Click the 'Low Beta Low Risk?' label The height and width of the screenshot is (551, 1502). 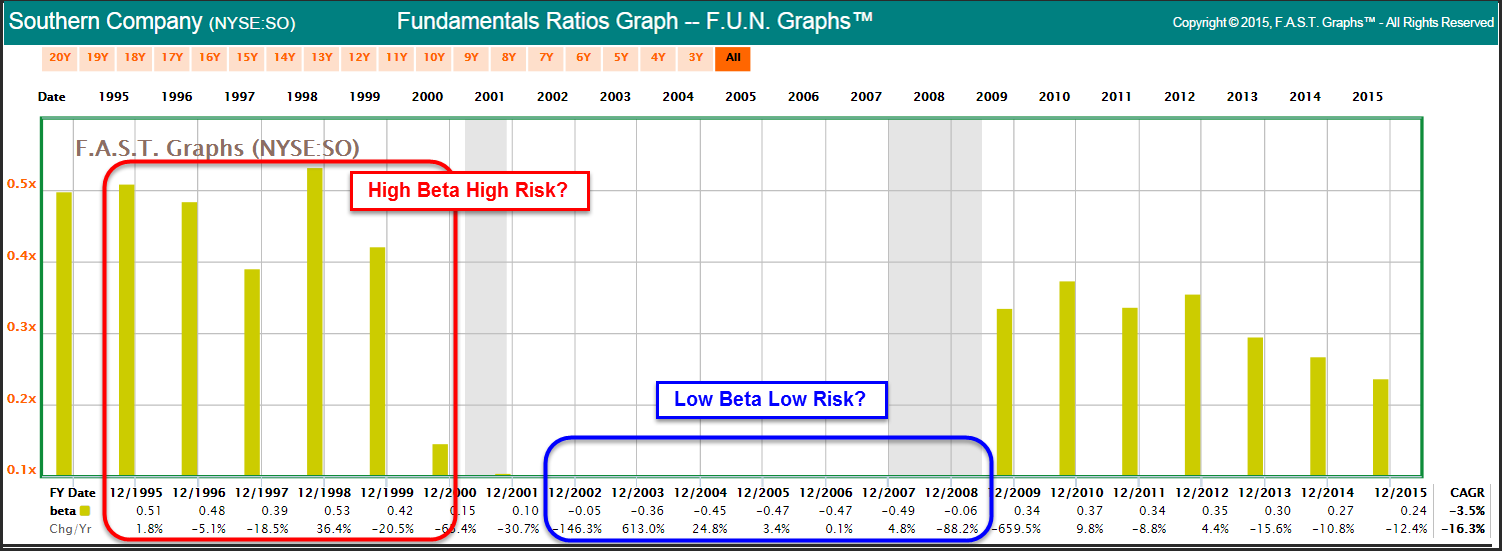[770, 401]
